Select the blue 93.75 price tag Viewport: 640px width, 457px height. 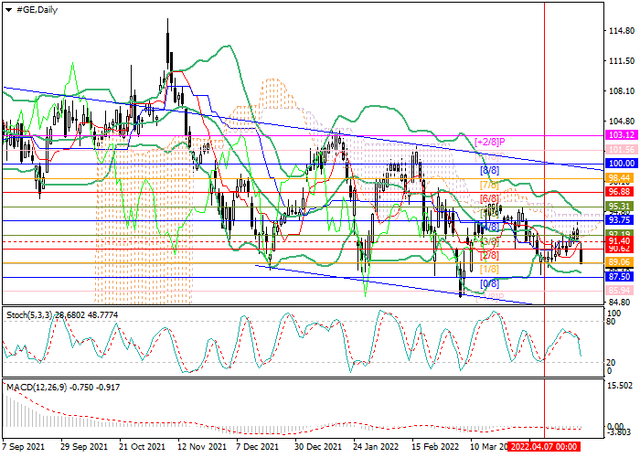coord(620,220)
